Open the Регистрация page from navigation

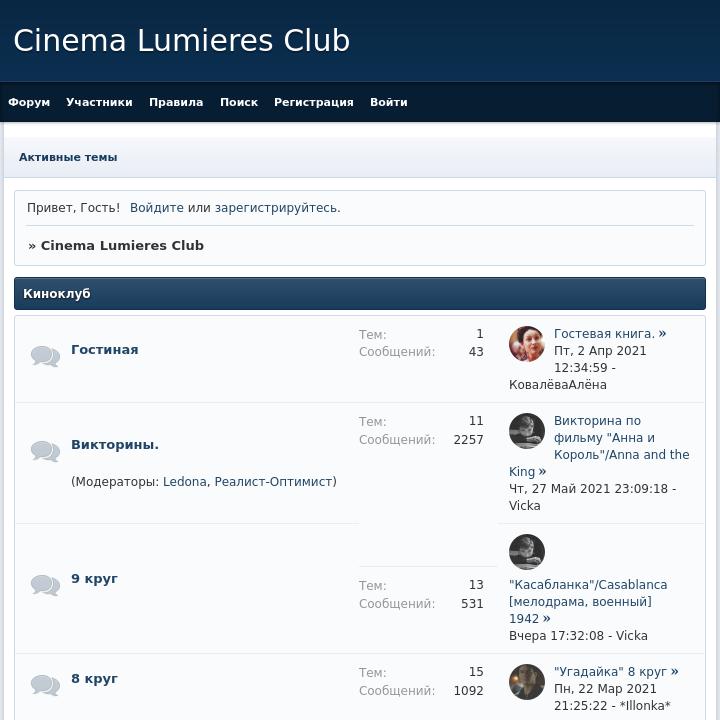pos(314,102)
